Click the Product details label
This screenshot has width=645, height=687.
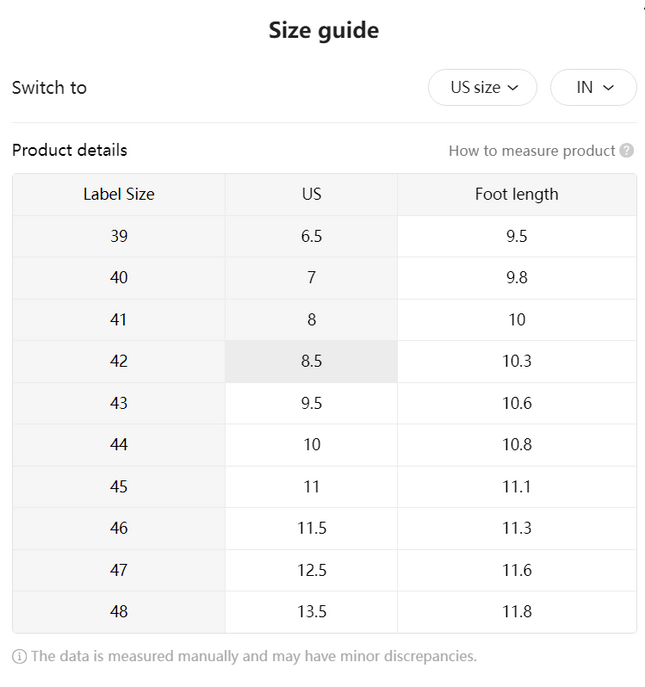(x=70, y=150)
